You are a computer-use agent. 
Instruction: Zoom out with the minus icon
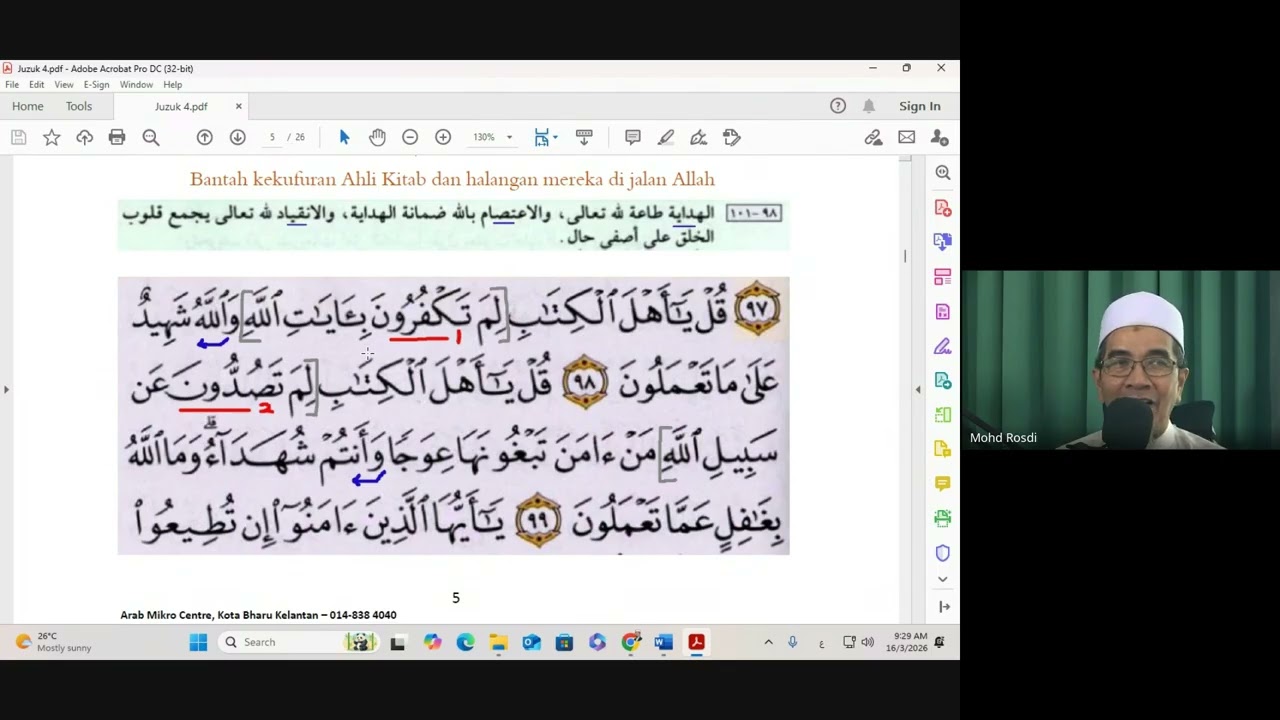point(410,137)
